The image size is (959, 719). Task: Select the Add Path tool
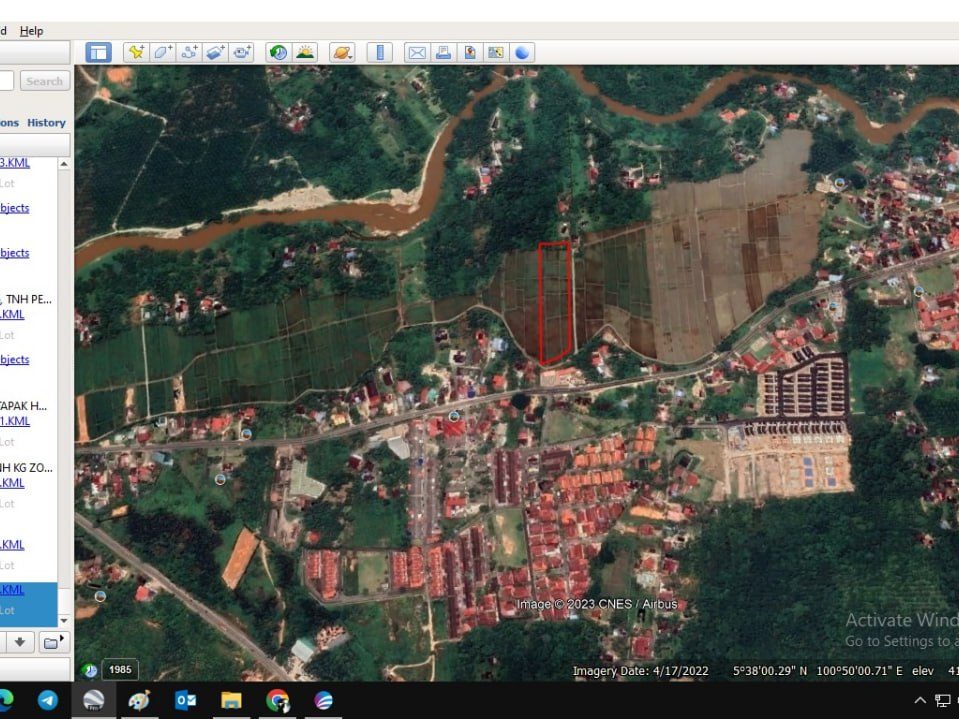point(189,53)
